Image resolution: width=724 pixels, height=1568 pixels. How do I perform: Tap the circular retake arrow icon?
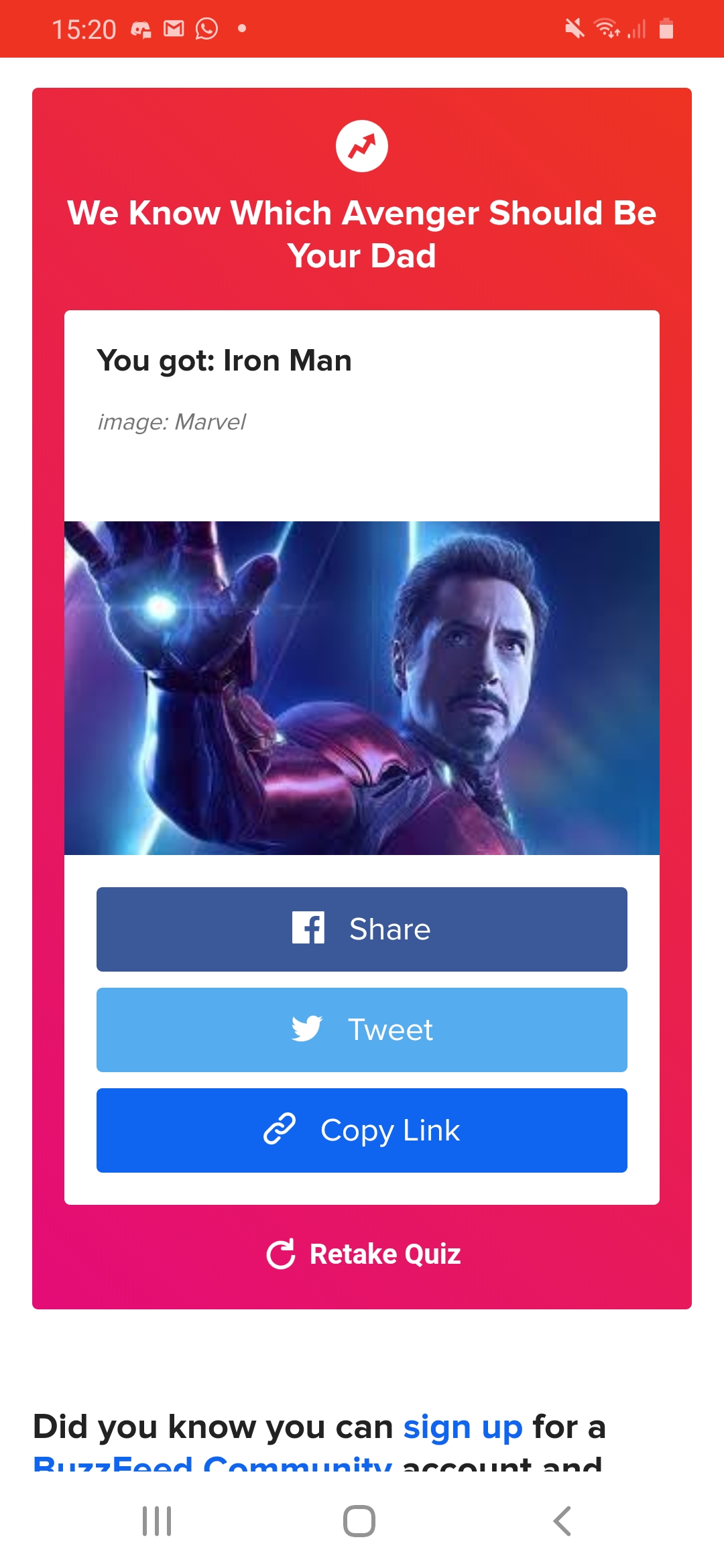pos(281,1254)
